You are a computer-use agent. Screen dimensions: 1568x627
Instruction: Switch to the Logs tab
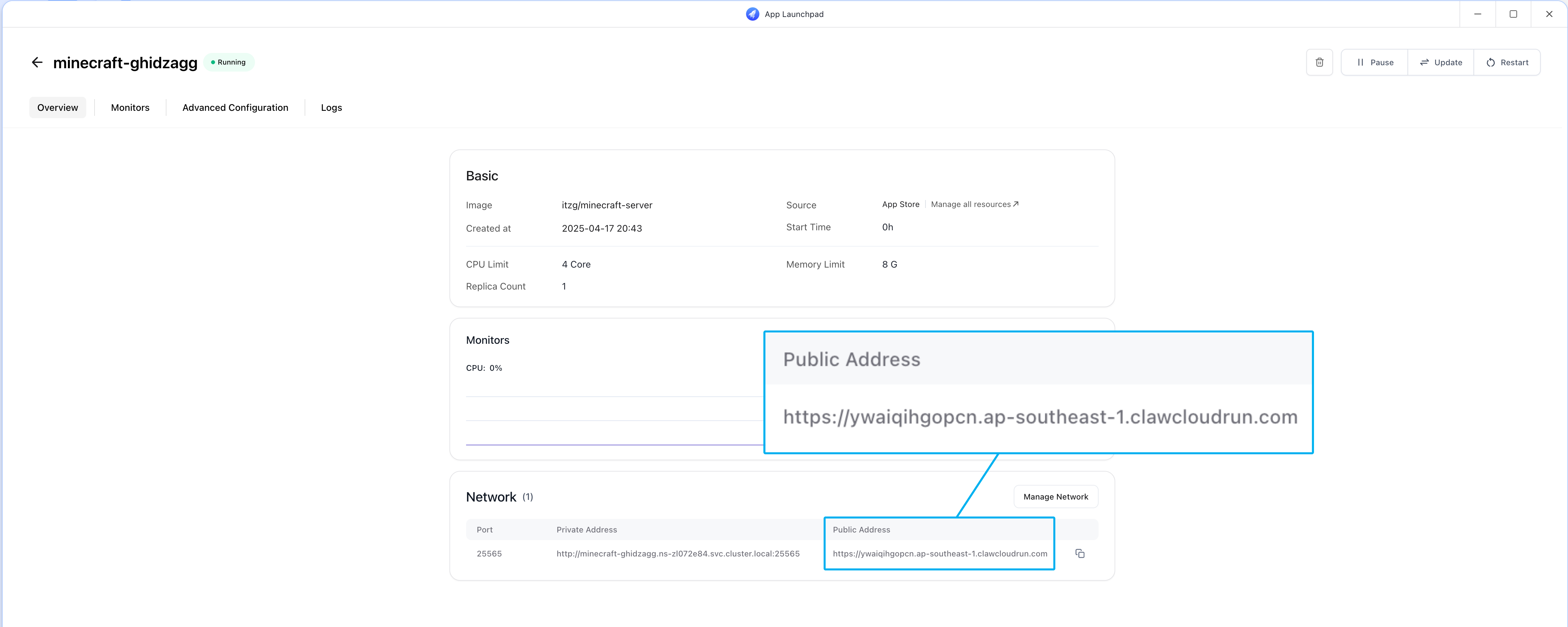click(x=331, y=108)
